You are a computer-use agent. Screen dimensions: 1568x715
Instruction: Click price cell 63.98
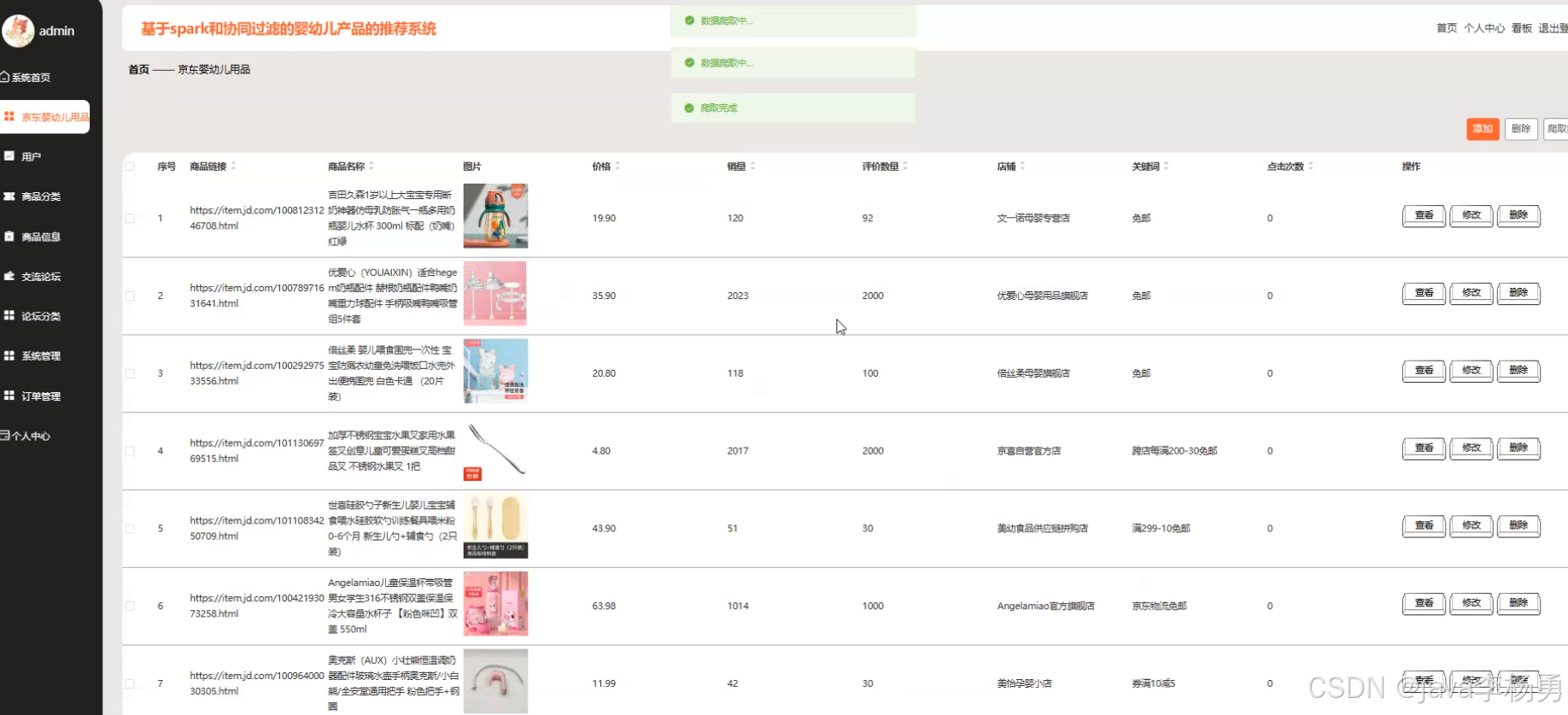pos(604,606)
